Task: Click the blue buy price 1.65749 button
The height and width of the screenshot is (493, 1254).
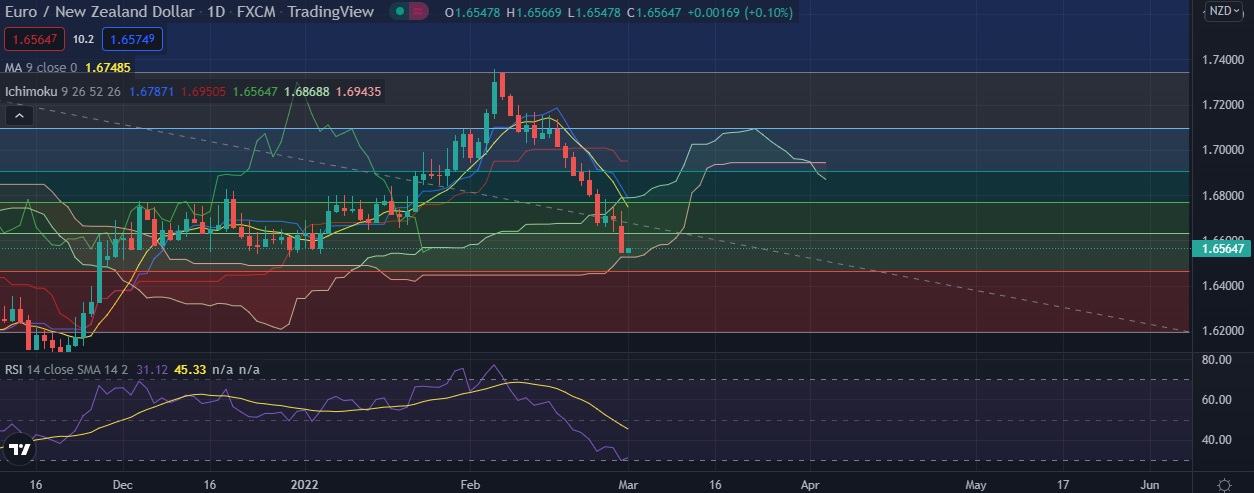Action: (130, 40)
